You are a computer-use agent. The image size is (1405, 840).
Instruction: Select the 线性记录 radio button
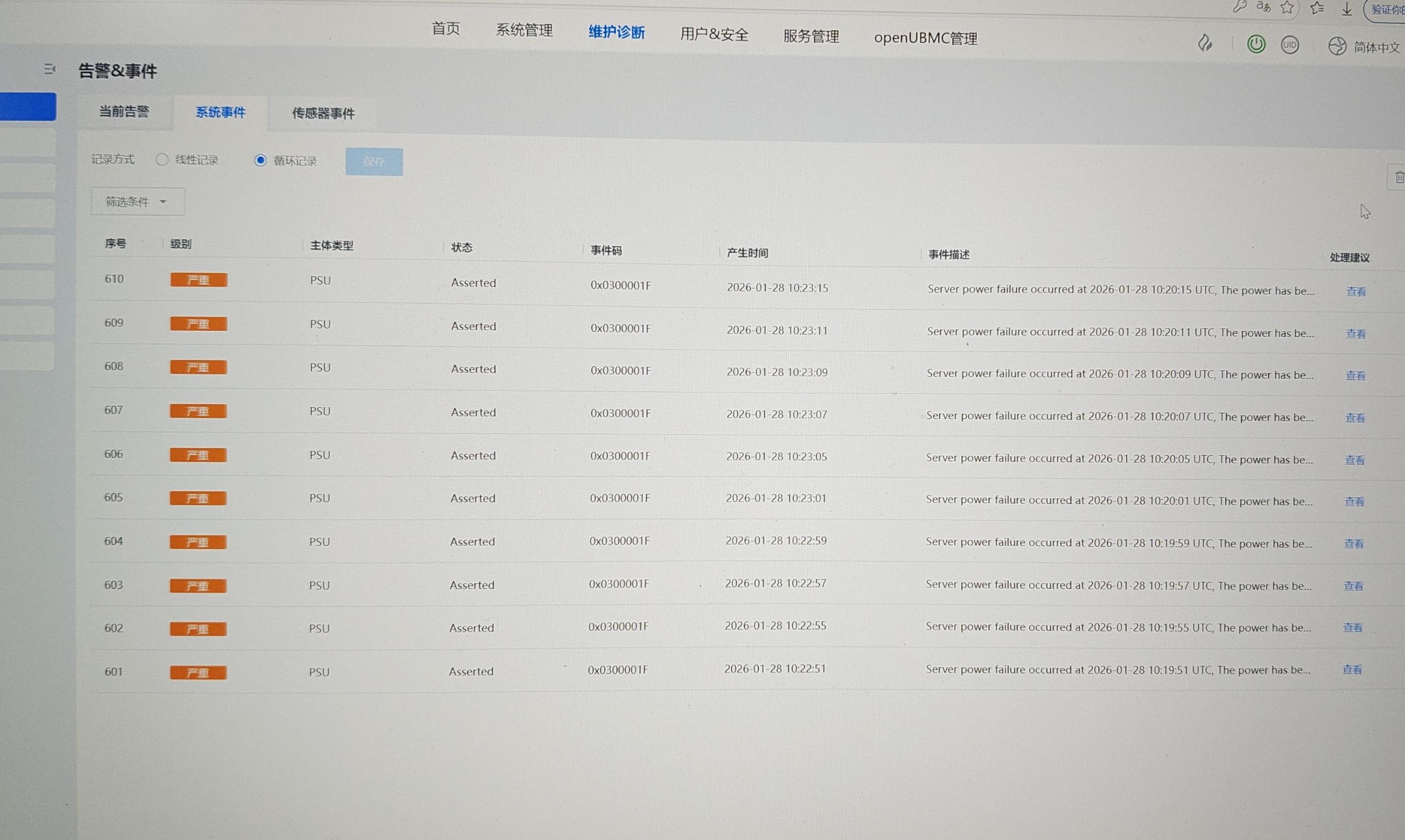(162, 160)
